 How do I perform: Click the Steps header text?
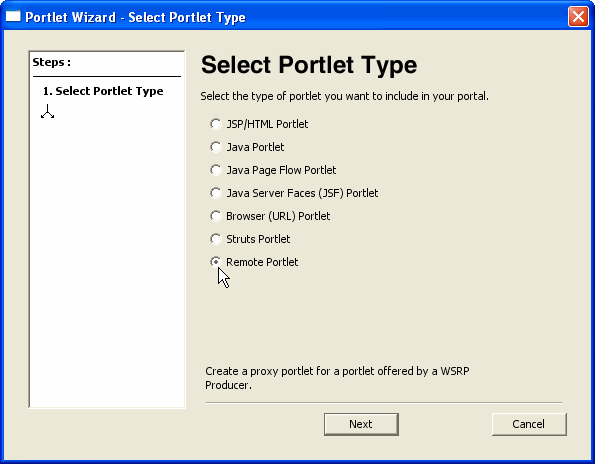(52, 62)
